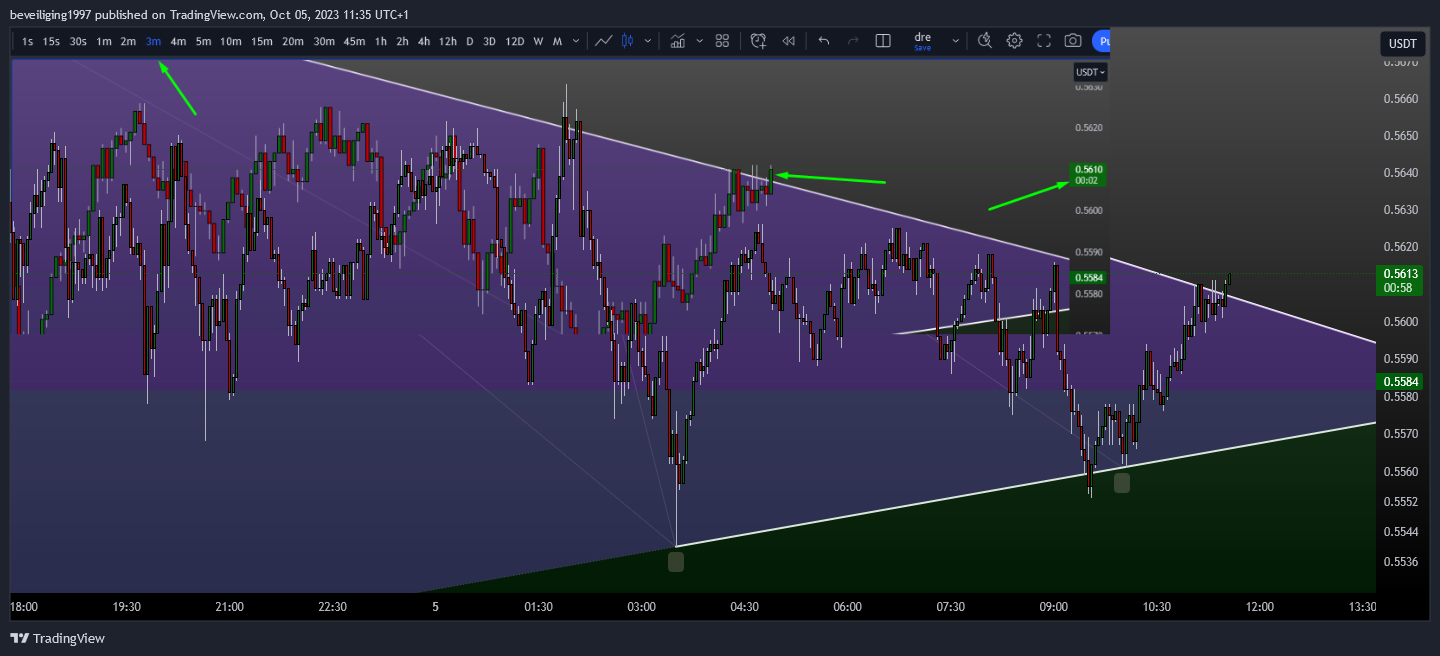Image resolution: width=1440 pixels, height=656 pixels.
Task: Open chart Settings gear
Action: 1014,41
